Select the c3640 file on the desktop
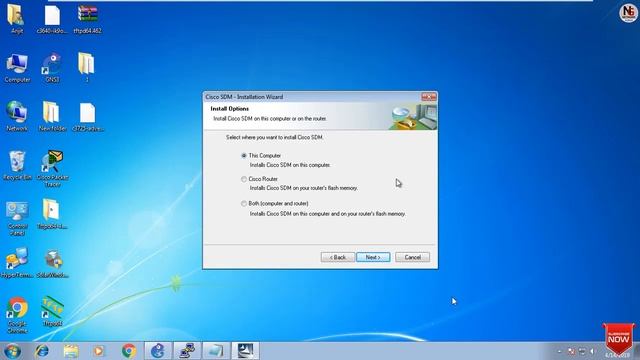 pos(52,19)
